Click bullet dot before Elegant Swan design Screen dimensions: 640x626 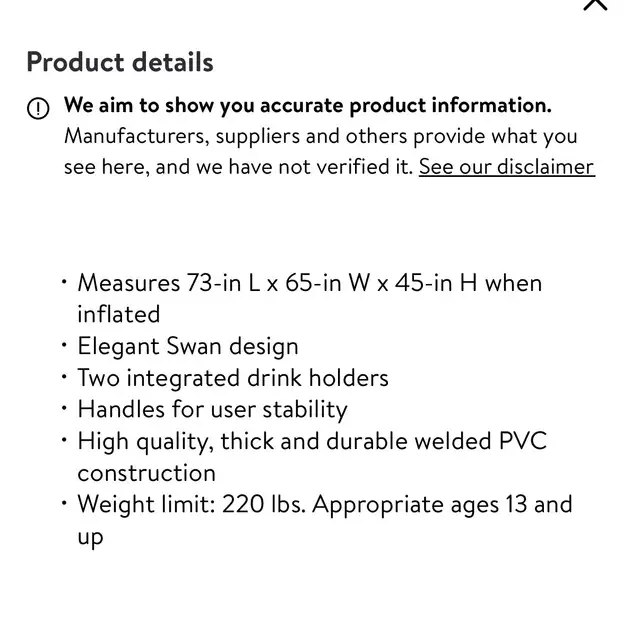(64, 345)
